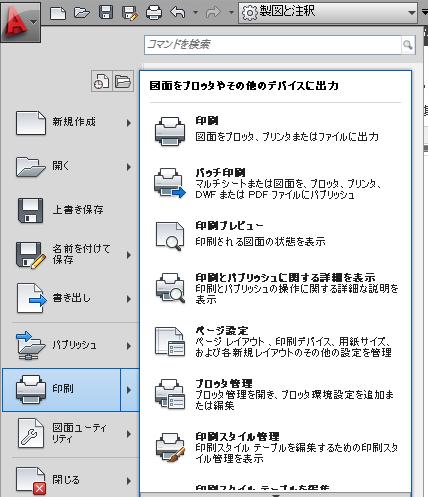Expand the 印刷 submenu arrow in left menu

pyautogui.click(x=129, y=390)
